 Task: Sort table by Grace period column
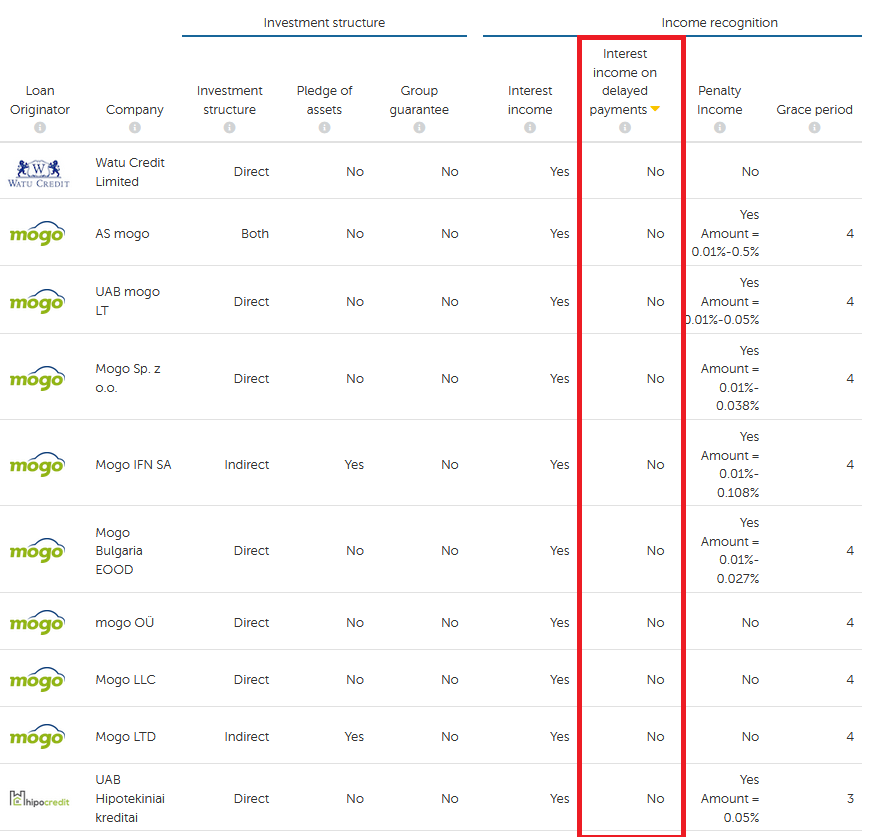[814, 110]
